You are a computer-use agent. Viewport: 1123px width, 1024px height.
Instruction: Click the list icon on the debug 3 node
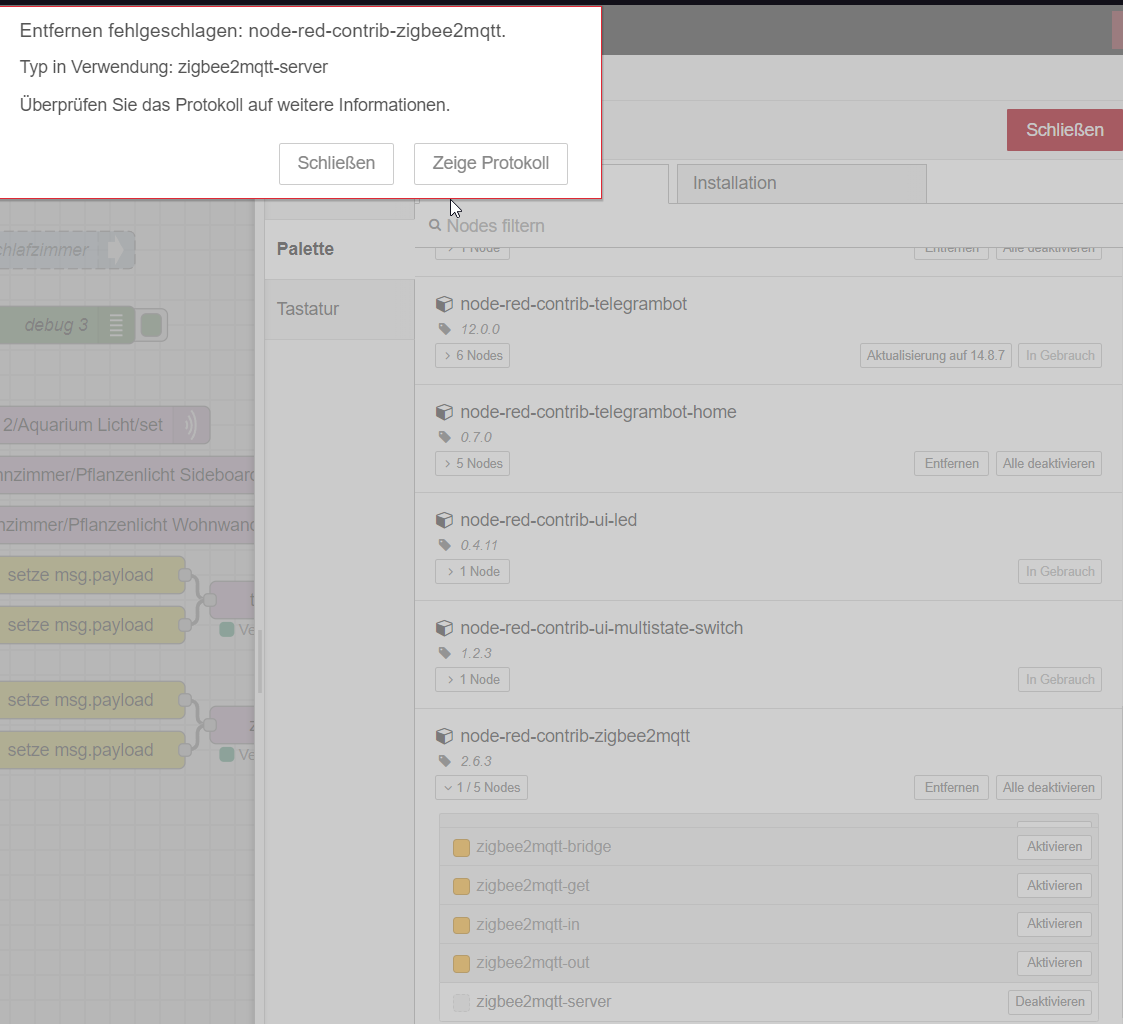[x=116, y=325]
